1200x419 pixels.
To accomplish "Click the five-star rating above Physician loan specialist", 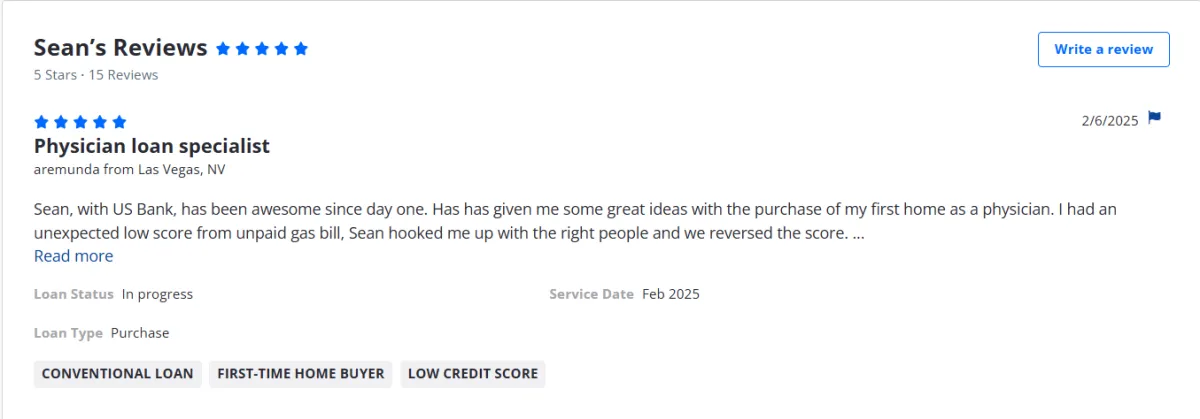I will 80,122.
